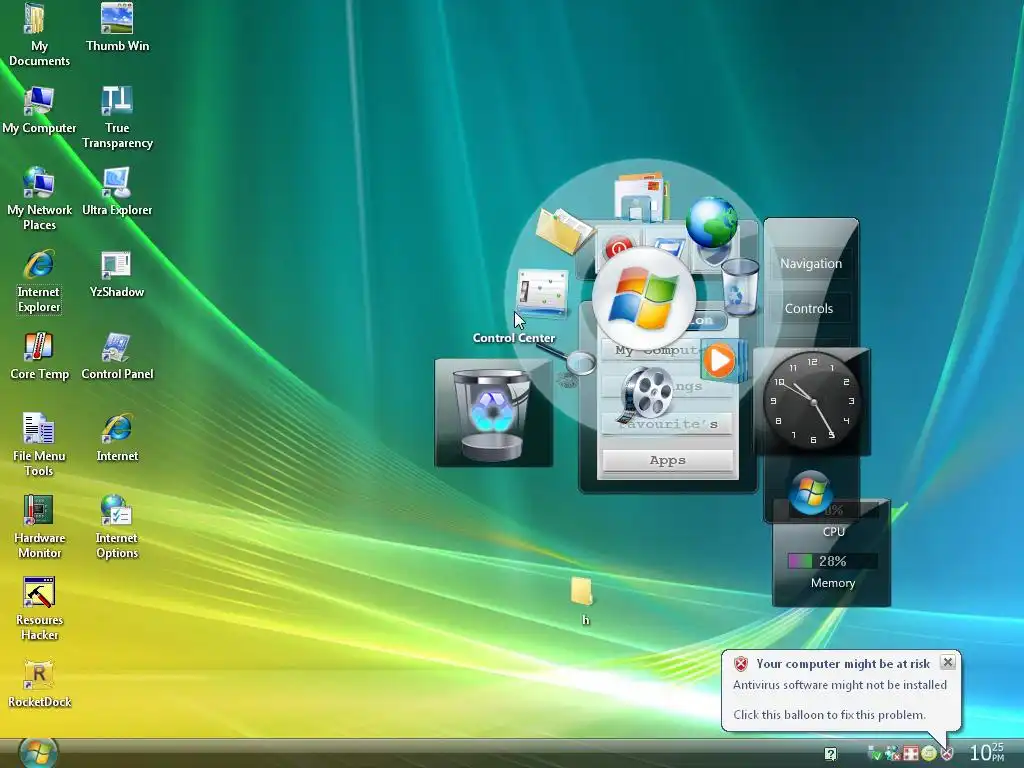Open the Core Temp shortcut
Screen dimensions: 1024x768
click(x=39, y=356)
